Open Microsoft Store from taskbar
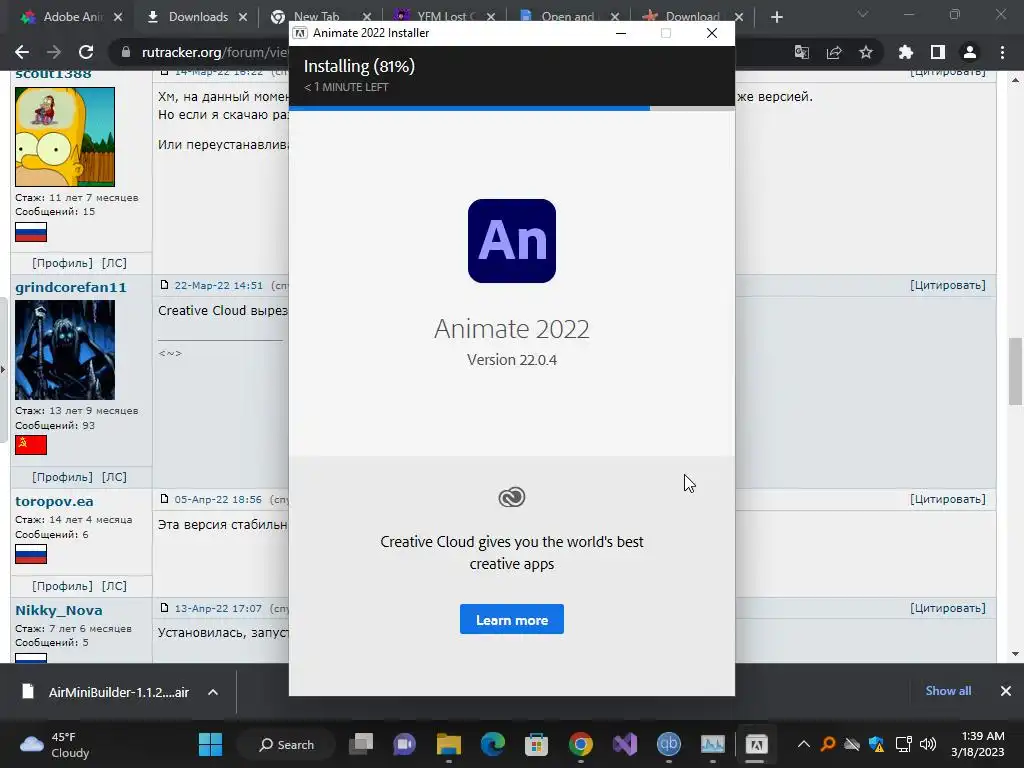Screen dimensions: 1024x768 point(536,744)
